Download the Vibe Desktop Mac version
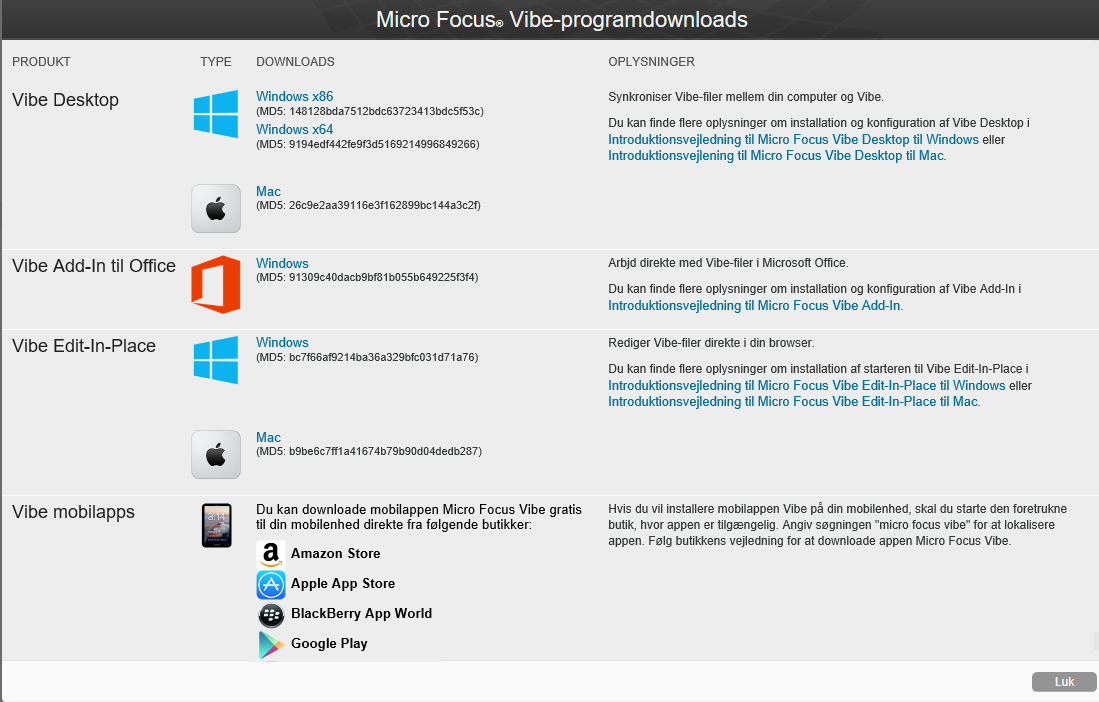 click(268, 192)
